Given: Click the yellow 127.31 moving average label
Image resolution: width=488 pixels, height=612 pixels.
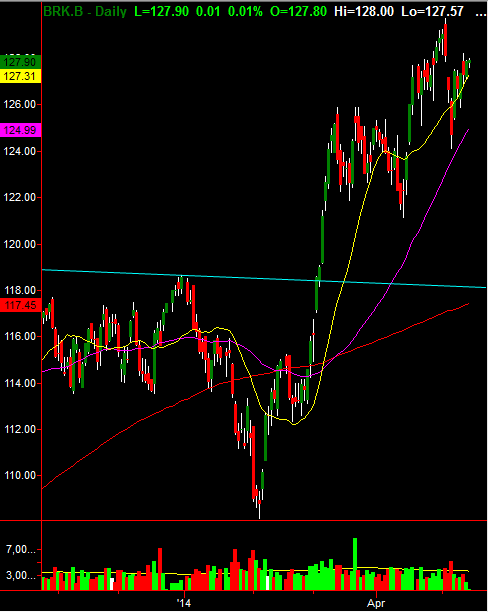Looking at the screenshot, I should coord(20,76).
